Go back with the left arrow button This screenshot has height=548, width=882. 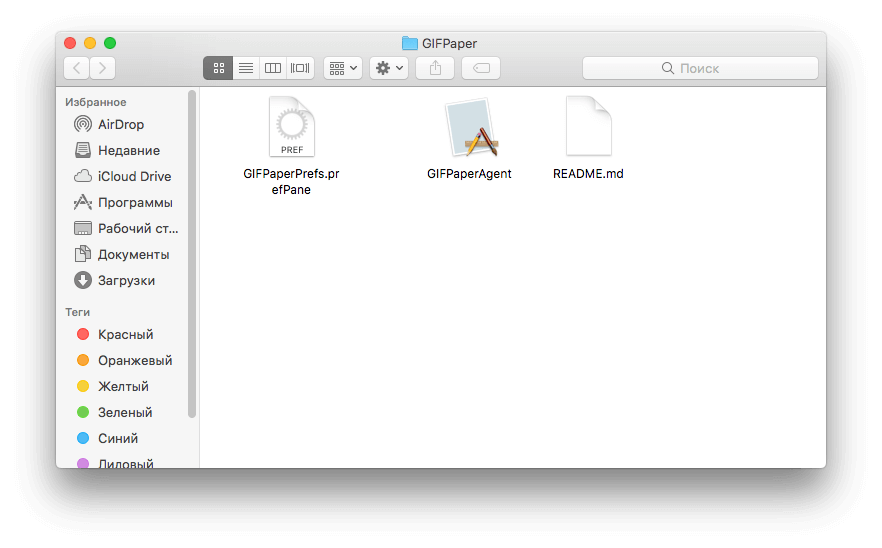click(76, 68)
